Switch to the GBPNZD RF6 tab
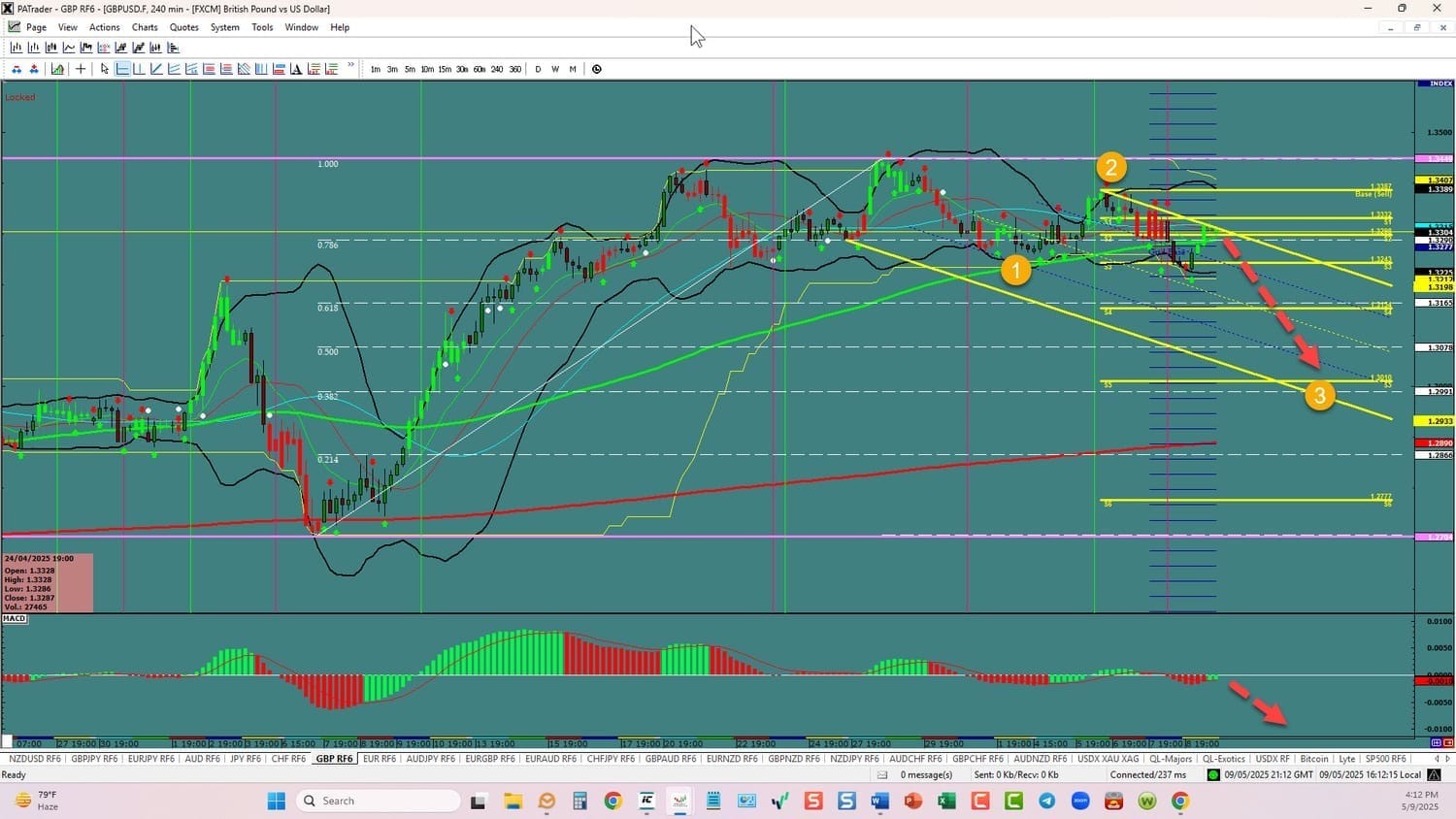 pyautogui.click(x=794, y=759)
